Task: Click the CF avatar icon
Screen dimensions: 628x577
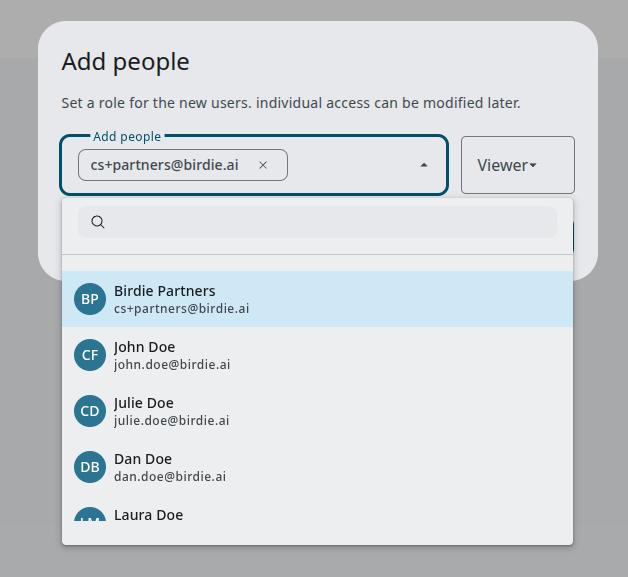Action: tap(90, 355)
